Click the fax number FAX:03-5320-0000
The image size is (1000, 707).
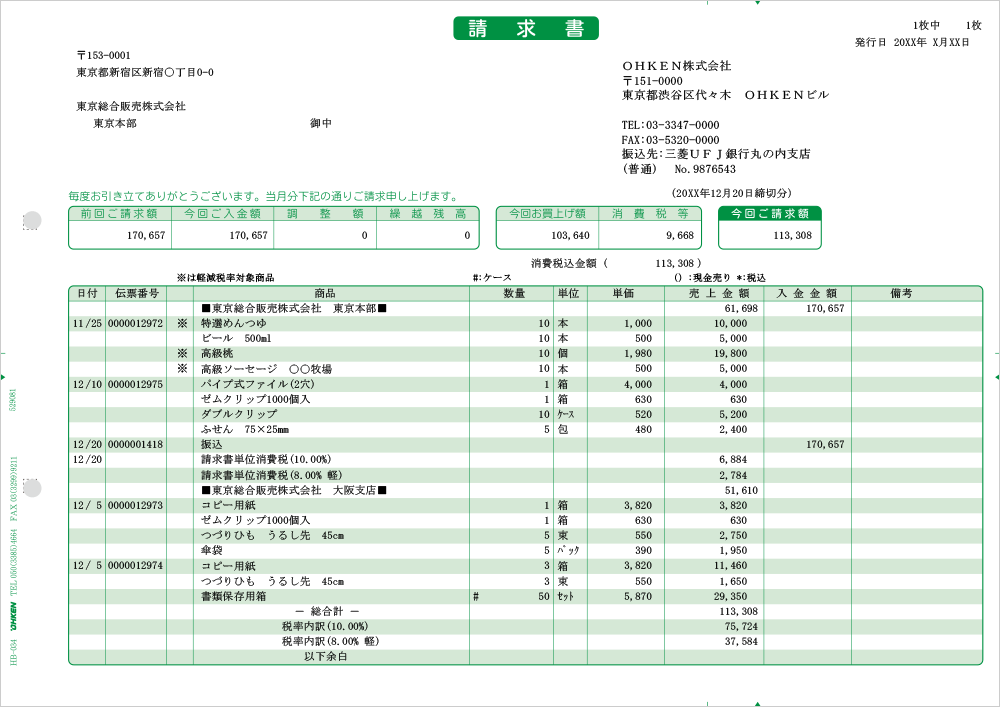click(x=670, y=140)
